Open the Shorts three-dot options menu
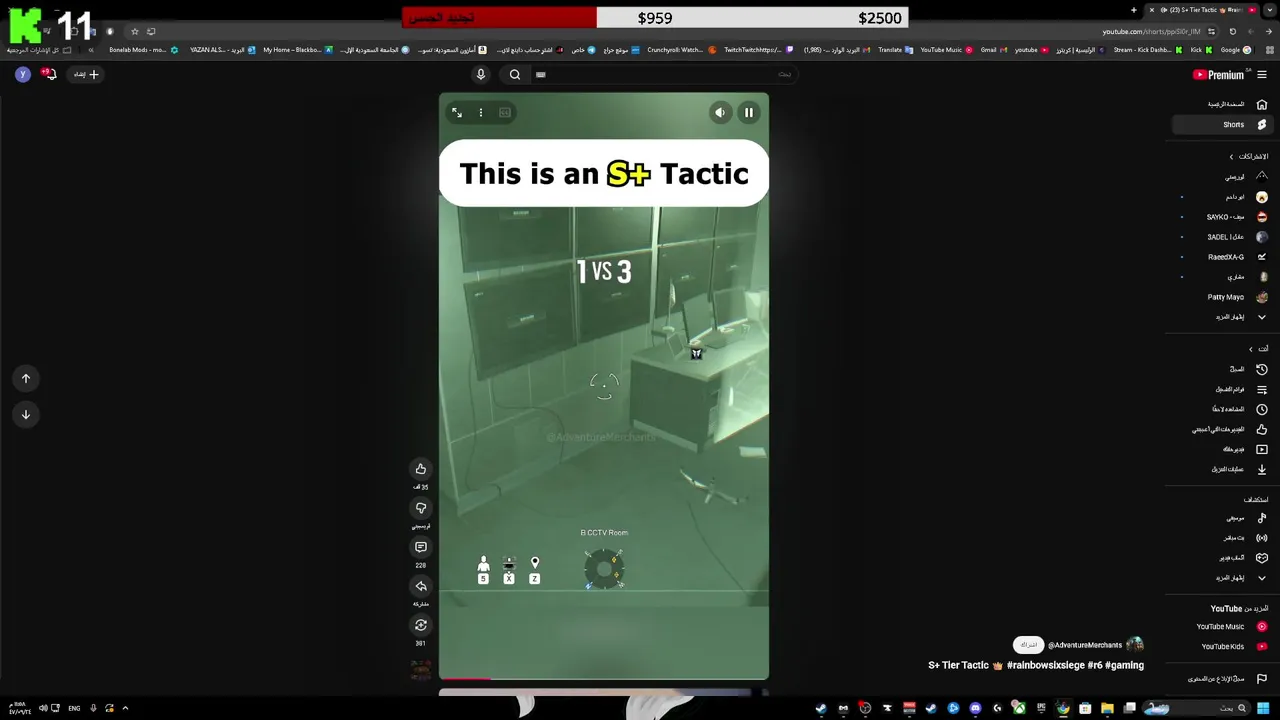This screenshot has width=1280, height=720. pos(481,113)
